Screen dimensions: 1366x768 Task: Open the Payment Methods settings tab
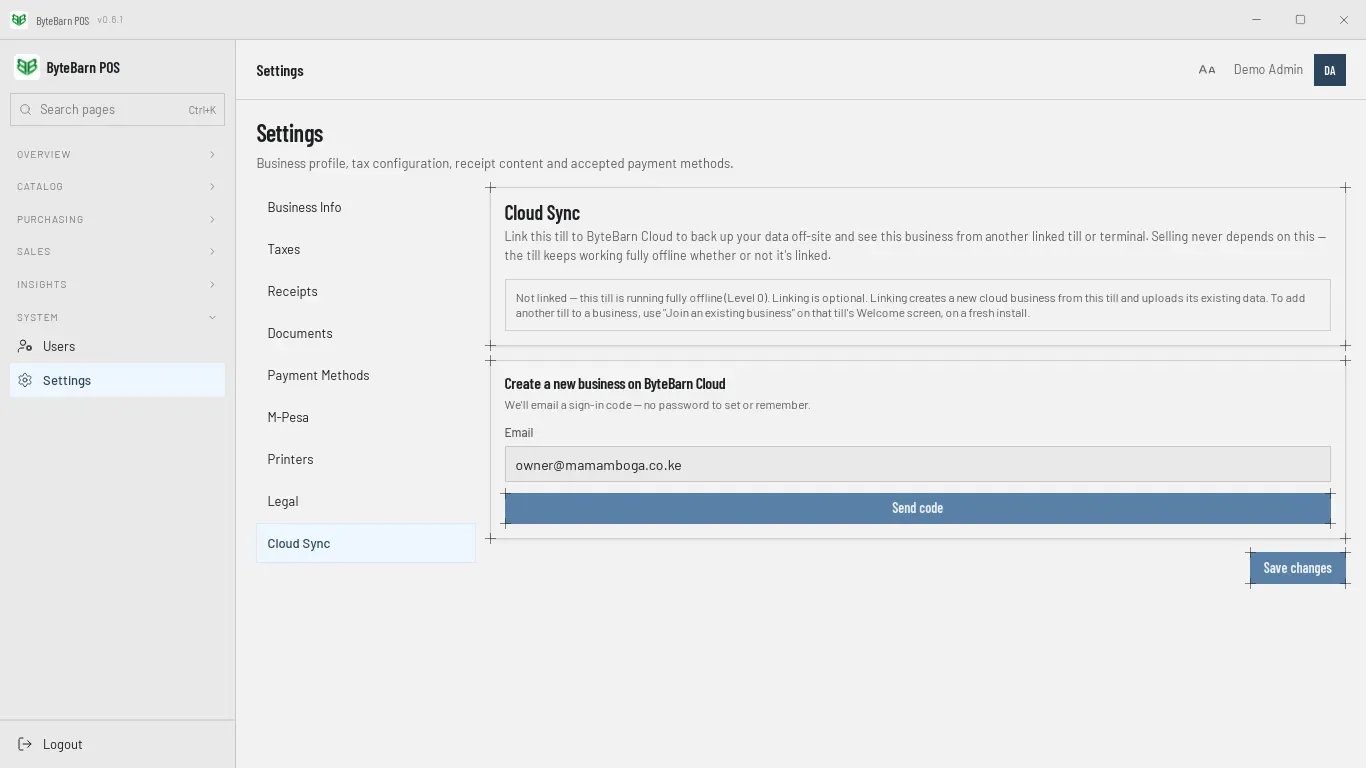366,375
